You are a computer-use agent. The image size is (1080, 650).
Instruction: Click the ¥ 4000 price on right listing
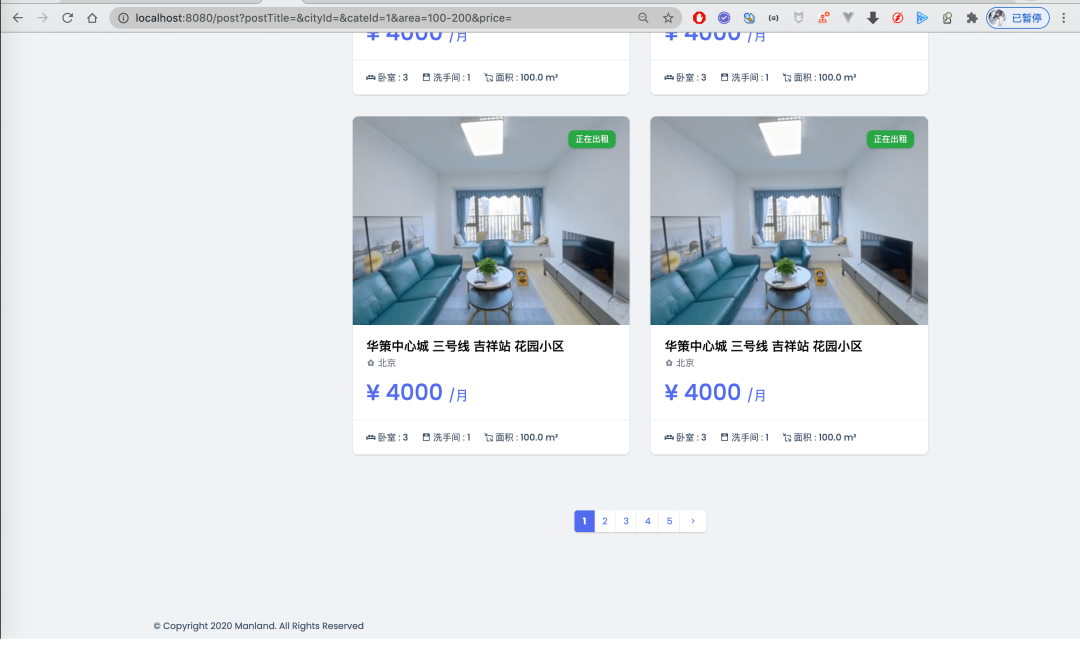pyautogui.click(x=715, y=392)
